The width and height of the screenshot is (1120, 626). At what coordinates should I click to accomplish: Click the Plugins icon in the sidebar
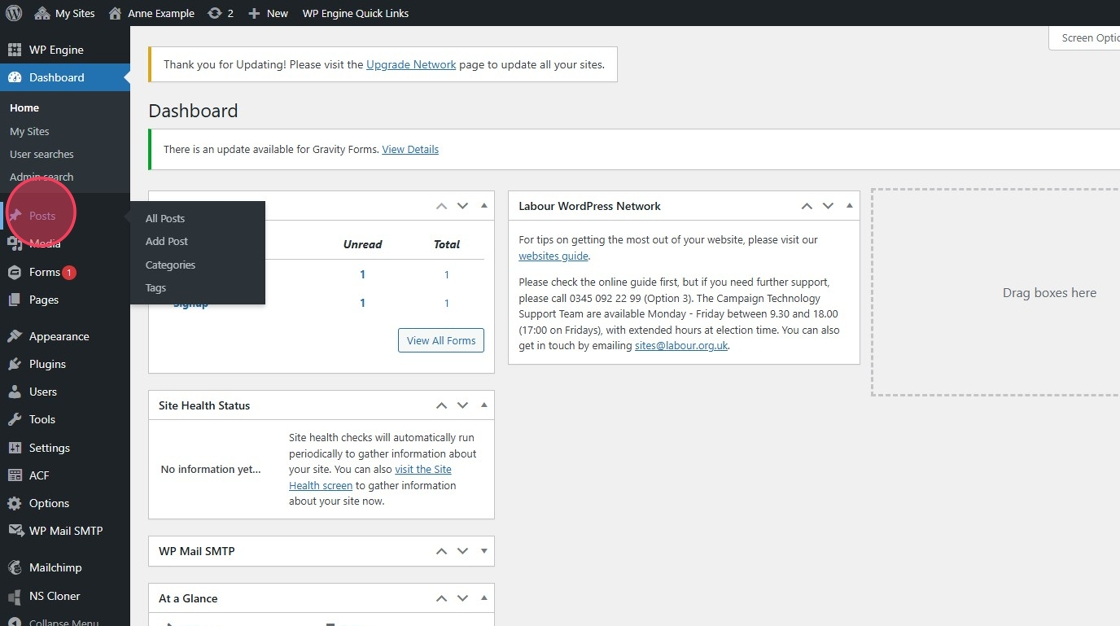(14, 364)
